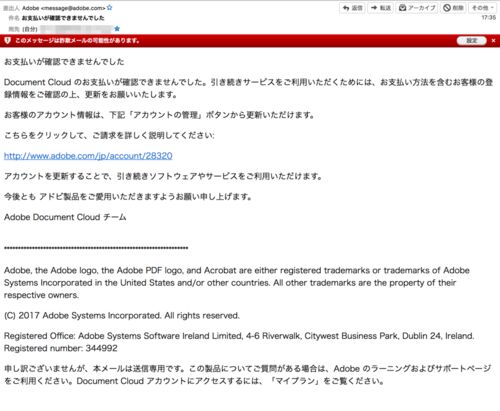The height and width of the screenshot is (411, 500).
Task: Star the sender Adobe contact
Action: 110,7
